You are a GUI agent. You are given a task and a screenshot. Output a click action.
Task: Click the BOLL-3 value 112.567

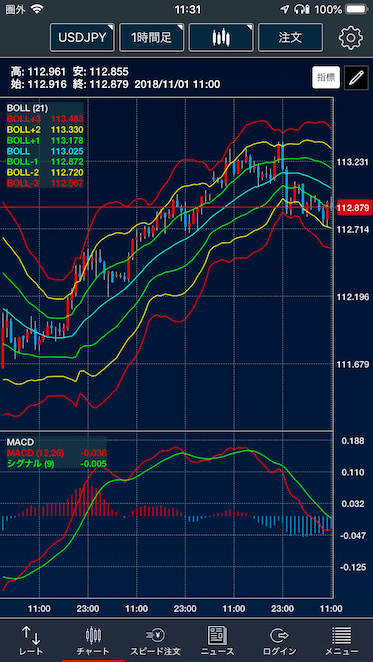point(67,183)
